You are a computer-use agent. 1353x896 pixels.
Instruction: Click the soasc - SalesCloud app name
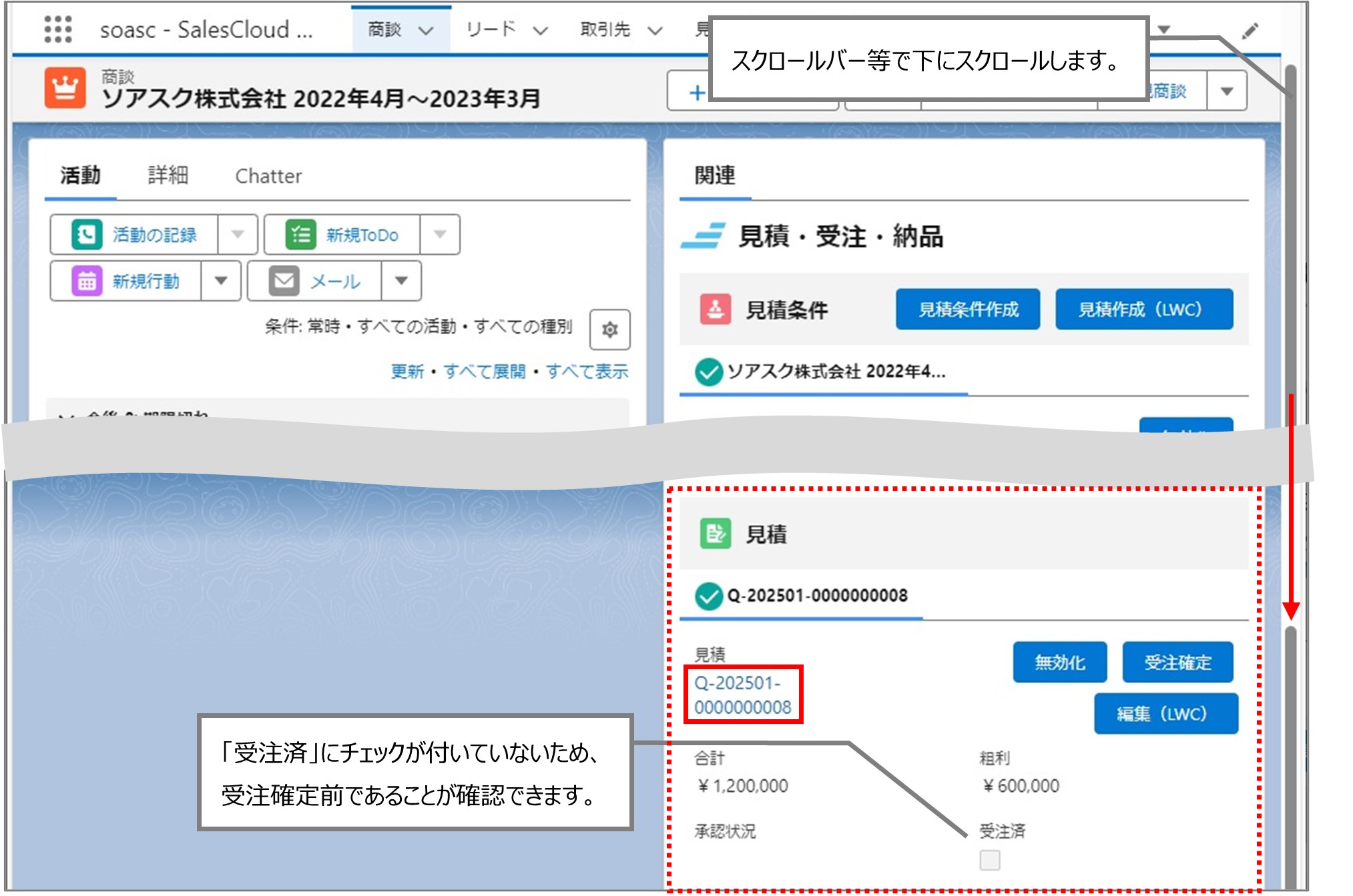206,30
